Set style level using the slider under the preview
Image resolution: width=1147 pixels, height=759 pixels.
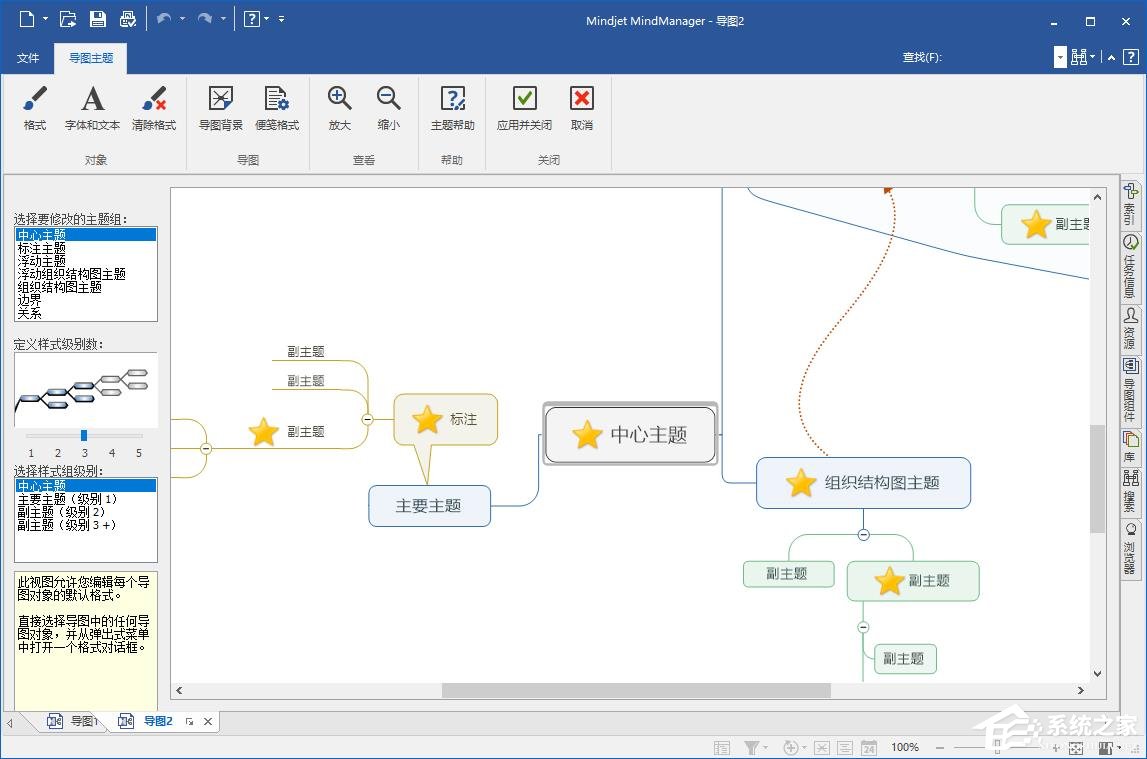point(83,435)
